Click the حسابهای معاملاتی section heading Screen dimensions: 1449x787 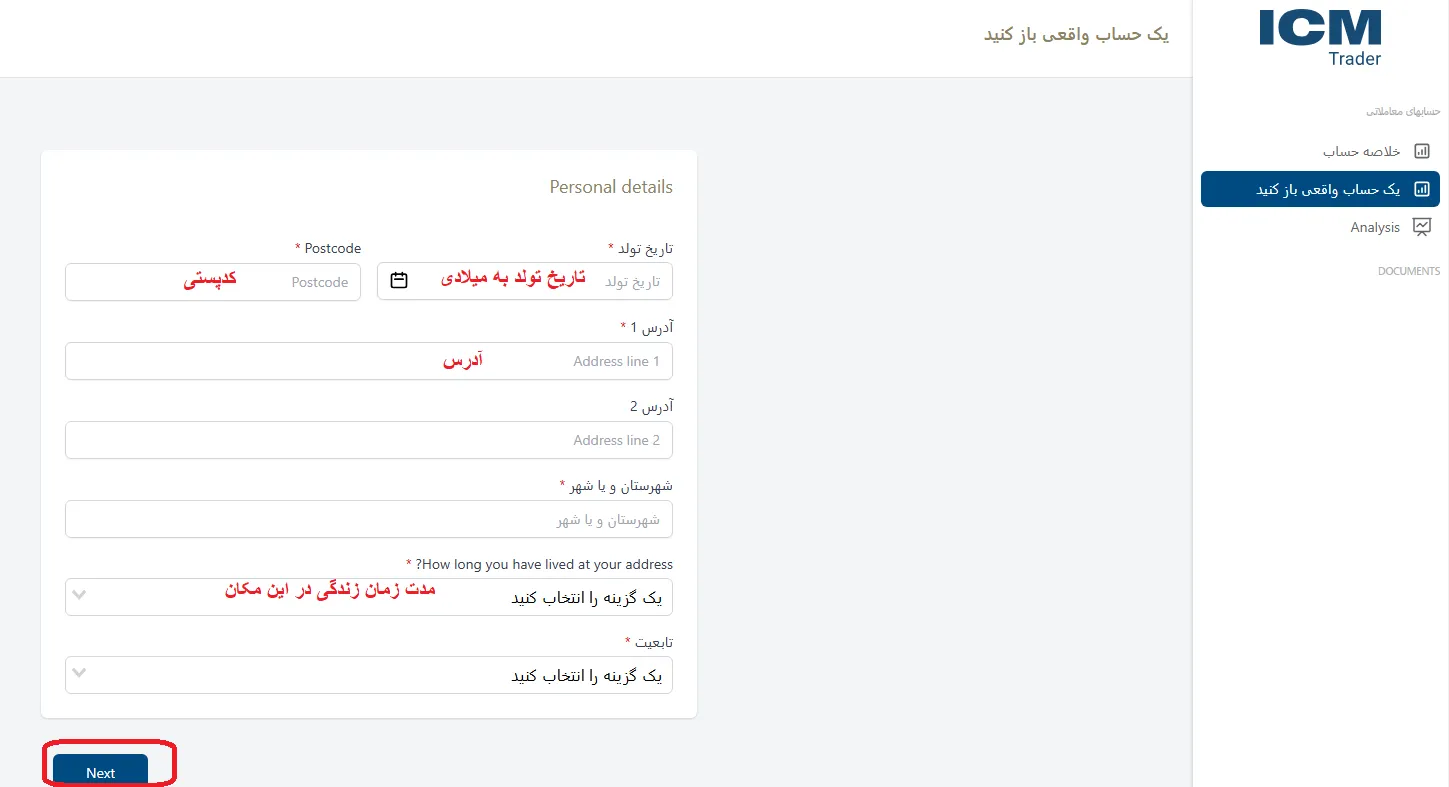tap(1404, 111)
